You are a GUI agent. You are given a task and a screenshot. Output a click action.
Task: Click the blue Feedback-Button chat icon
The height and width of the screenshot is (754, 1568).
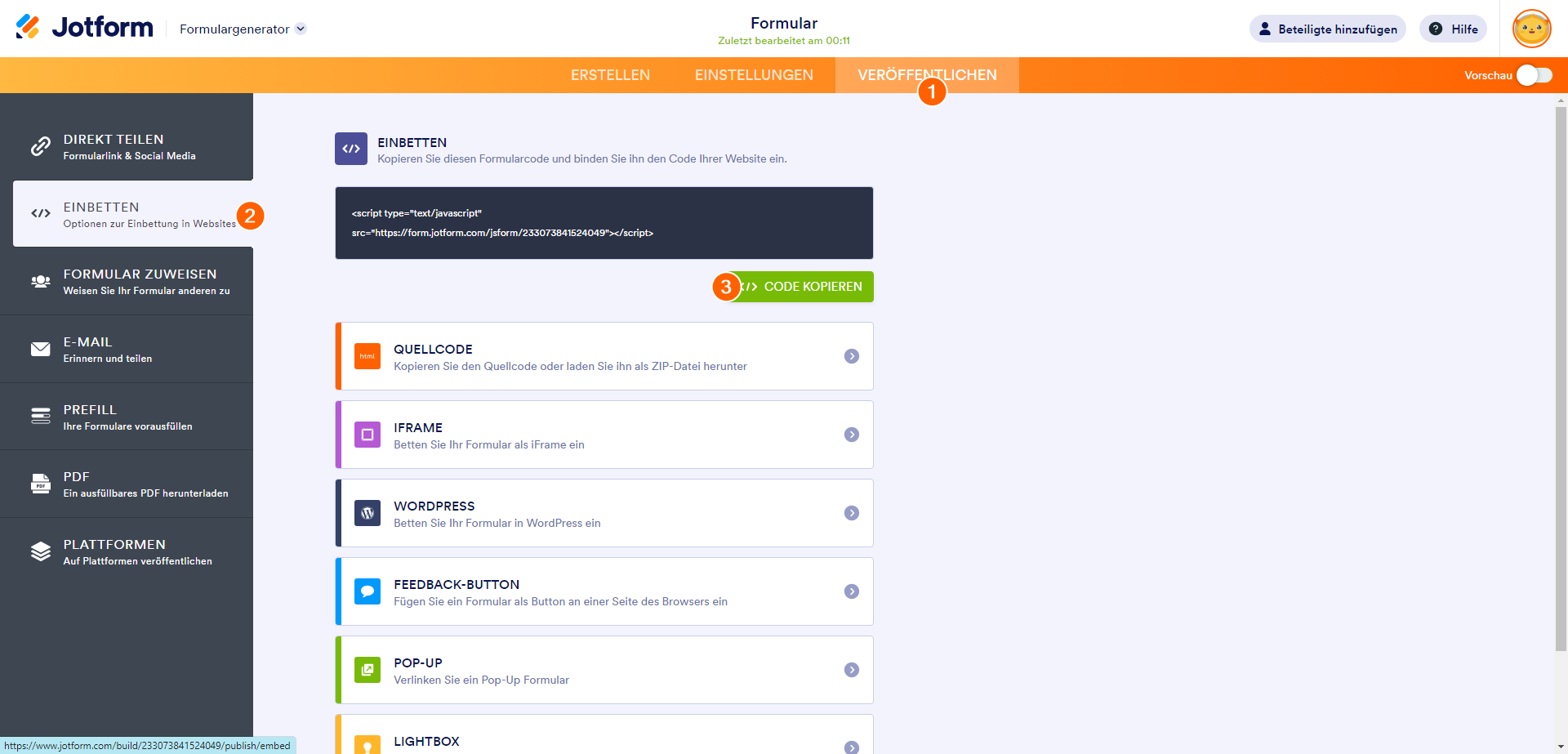coord(367,591)
